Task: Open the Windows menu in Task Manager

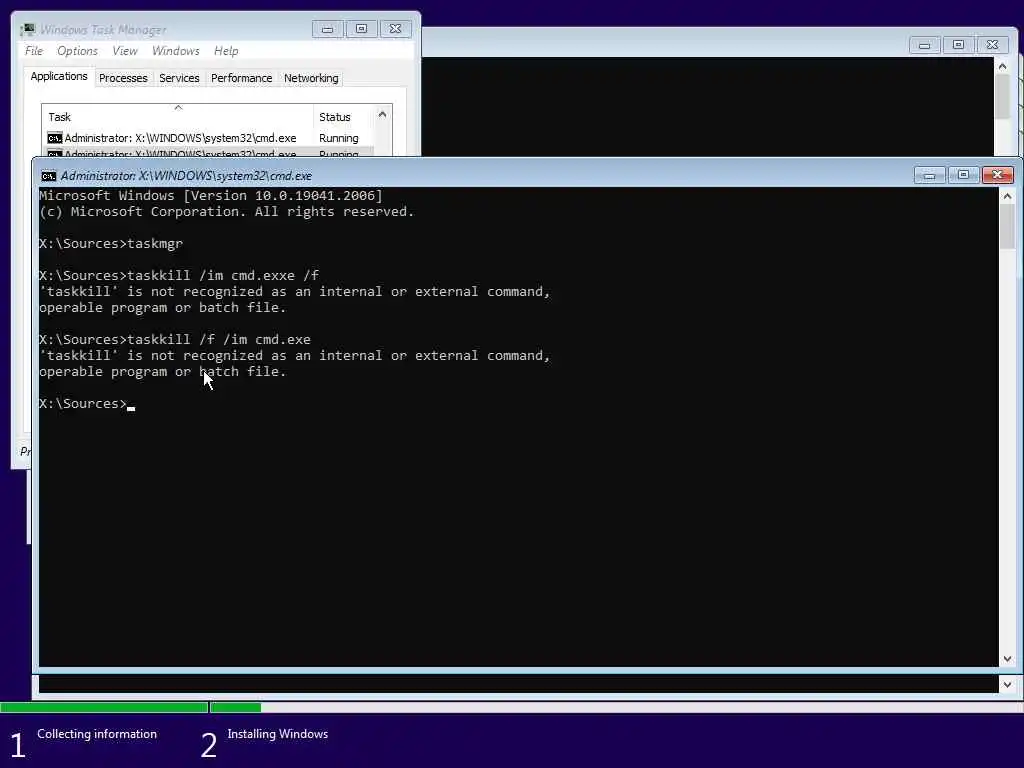Action: tap(176, 51)
